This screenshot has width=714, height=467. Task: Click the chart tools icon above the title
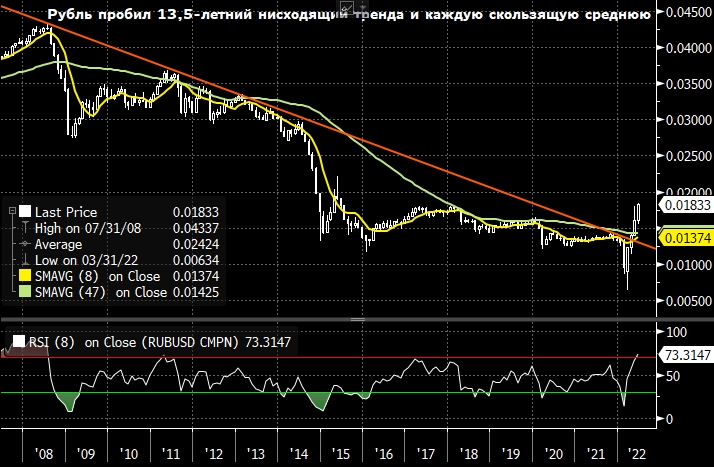(x=349, y=5)
